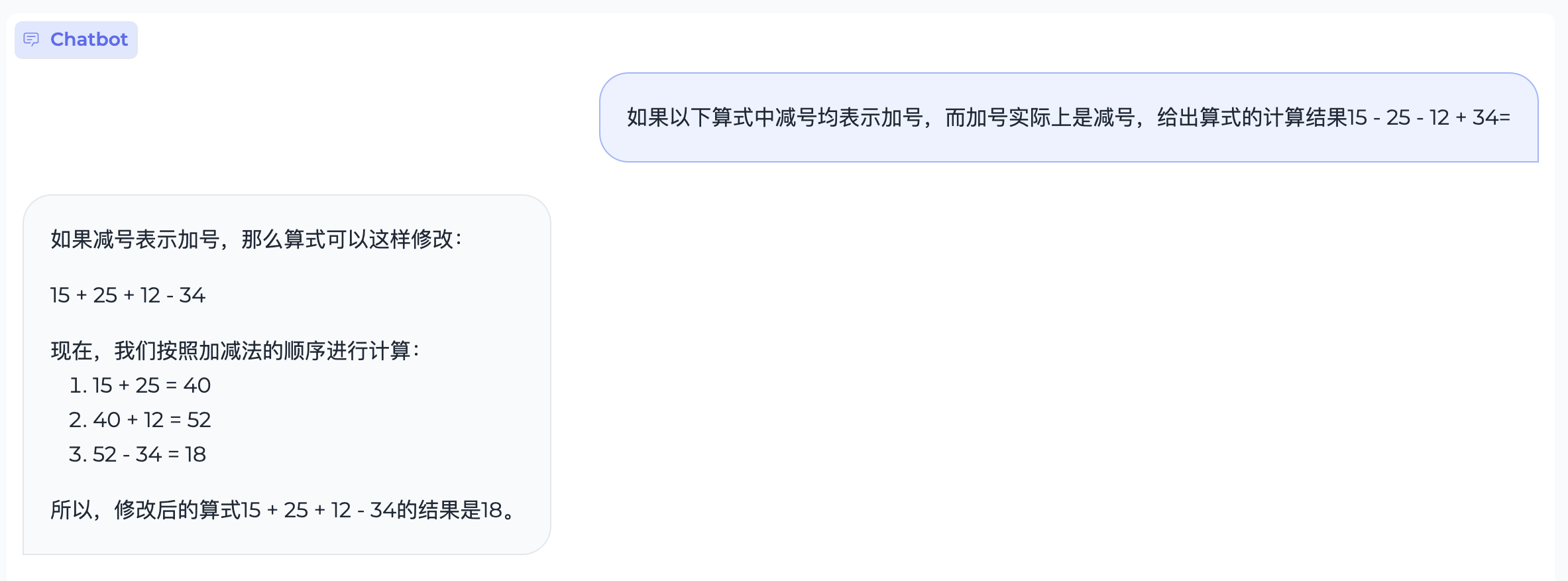Click the result 18 in step three
The height and width of the screenshot is (581, 1568).
coord(196,454)
